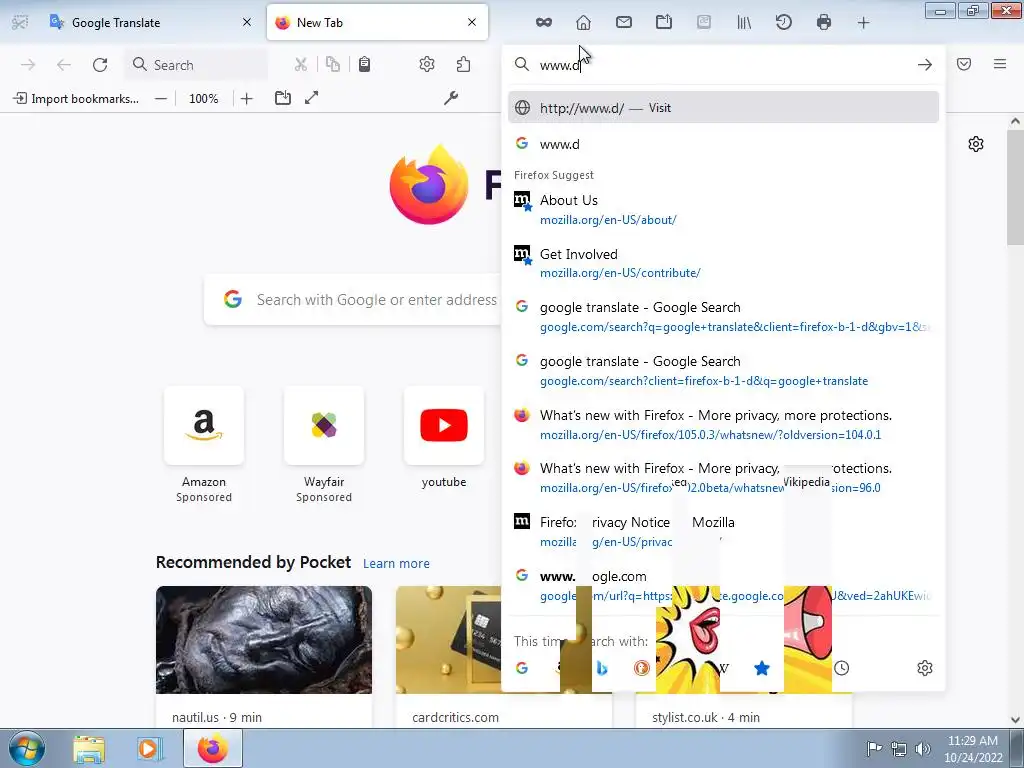Click page Search with Google box

pyautogui.click(x=354, y=300)
